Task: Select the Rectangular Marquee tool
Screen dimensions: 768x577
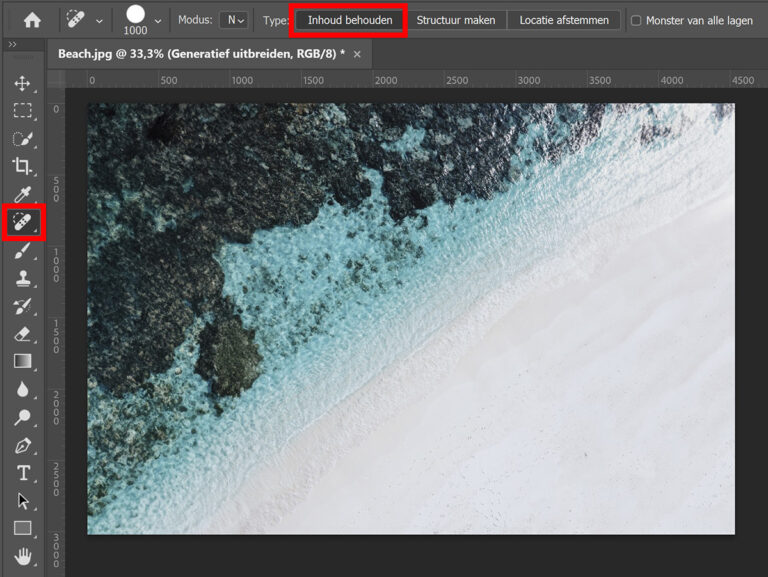Action: pyautogui.click(x=22, y=111)
